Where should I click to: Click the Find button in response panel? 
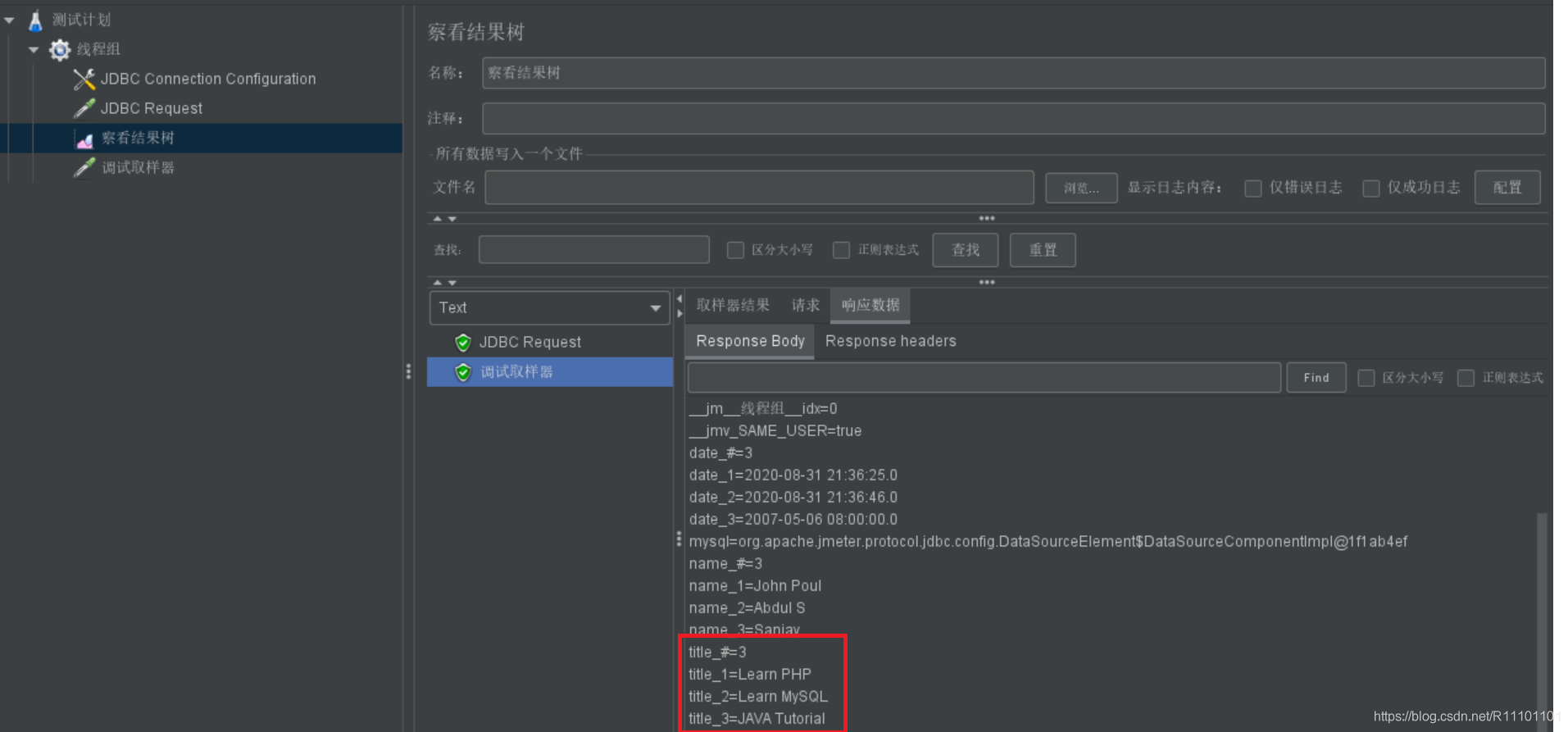click(1316, 378)
